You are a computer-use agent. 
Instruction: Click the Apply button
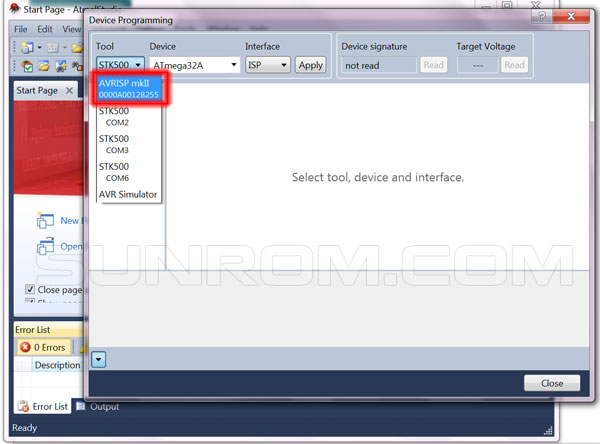pos(311,65)
